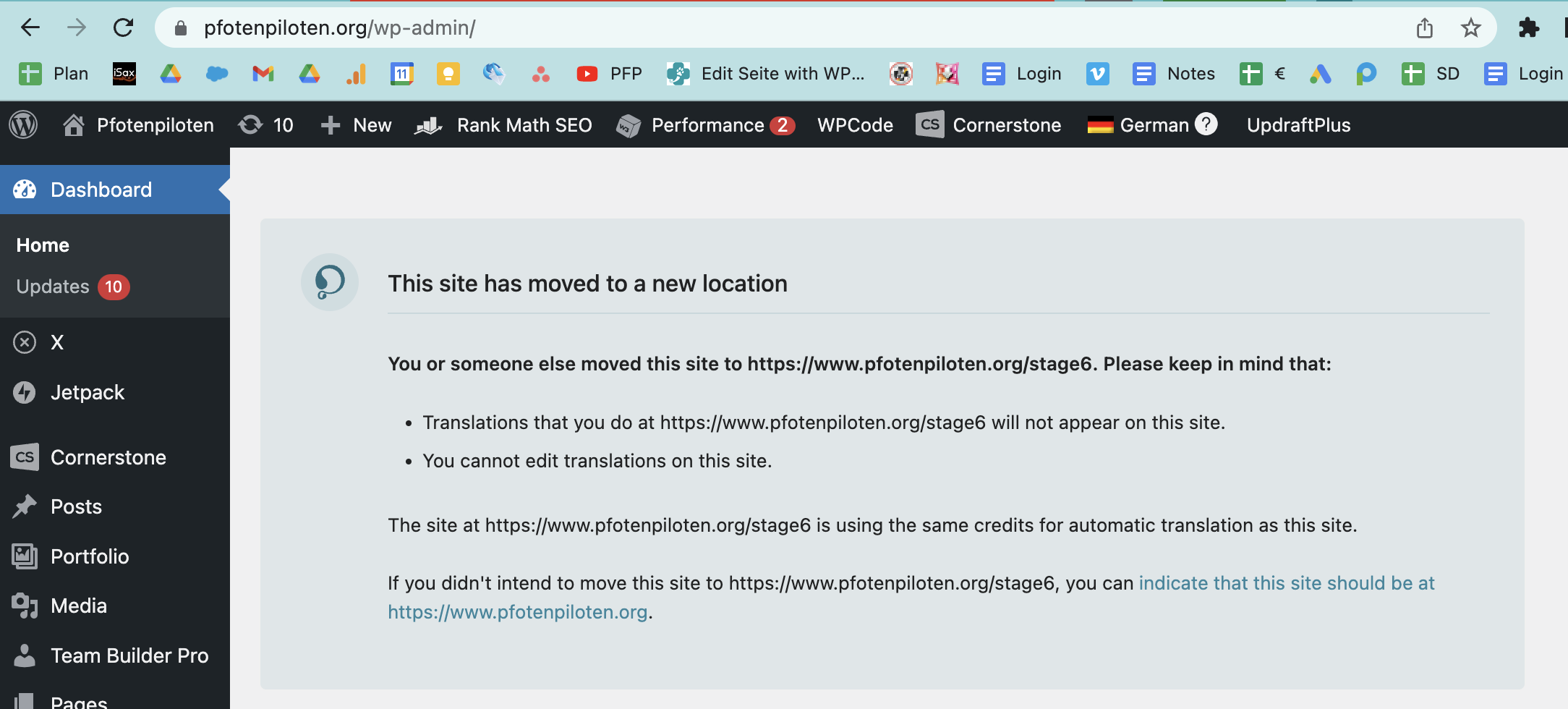Open the Google Analytics bookmark

(356, 74)
